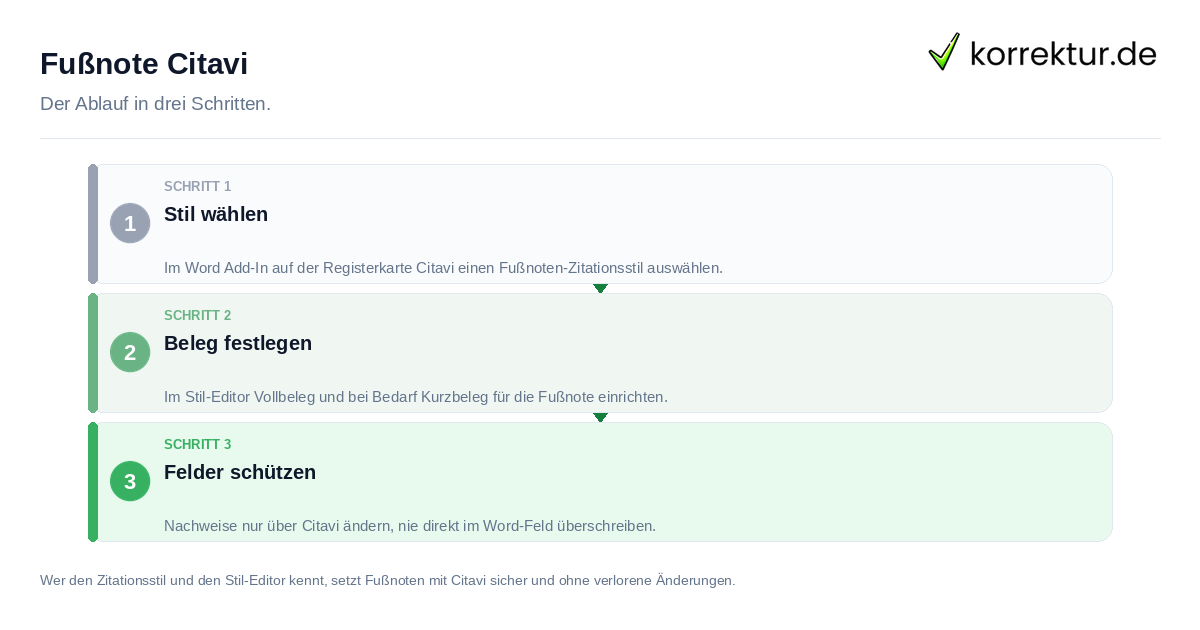Image resolution: width=1200 pixels, height=630 pixels.
Task: Select the 'Felder schützen' title
Action: (240, 472)
